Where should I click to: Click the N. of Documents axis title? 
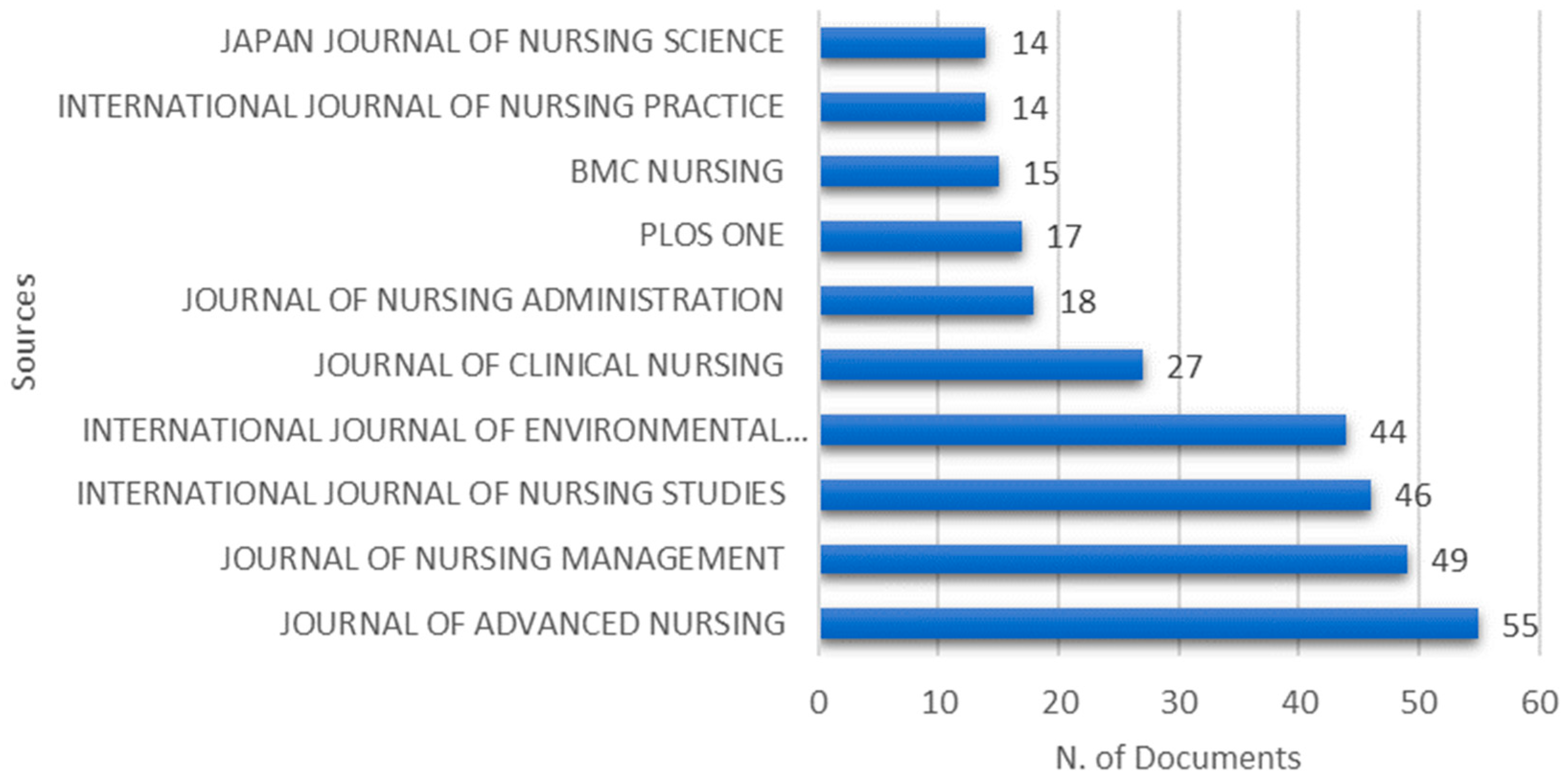point(1178,758)
